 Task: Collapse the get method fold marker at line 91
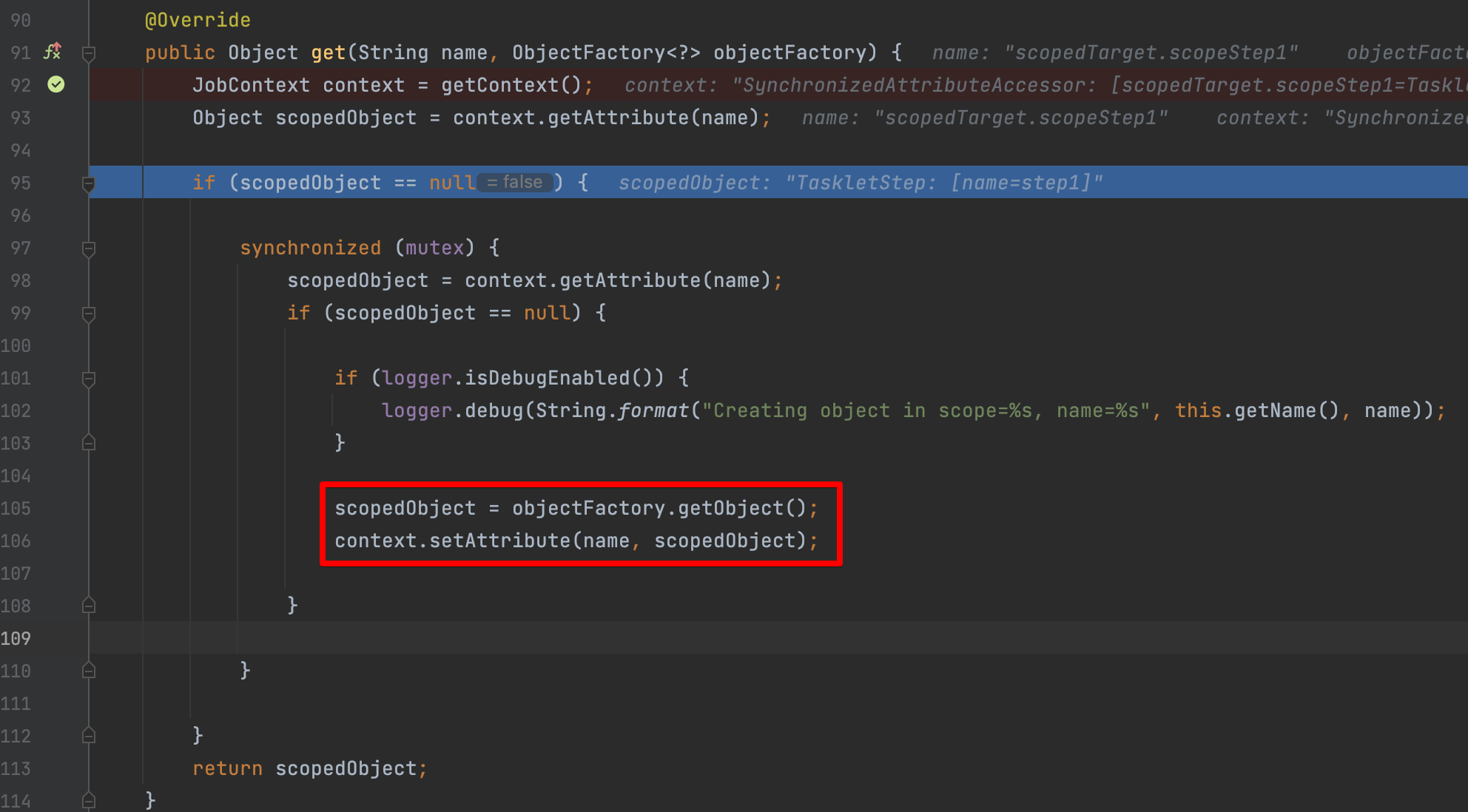[x=88, y=53]
